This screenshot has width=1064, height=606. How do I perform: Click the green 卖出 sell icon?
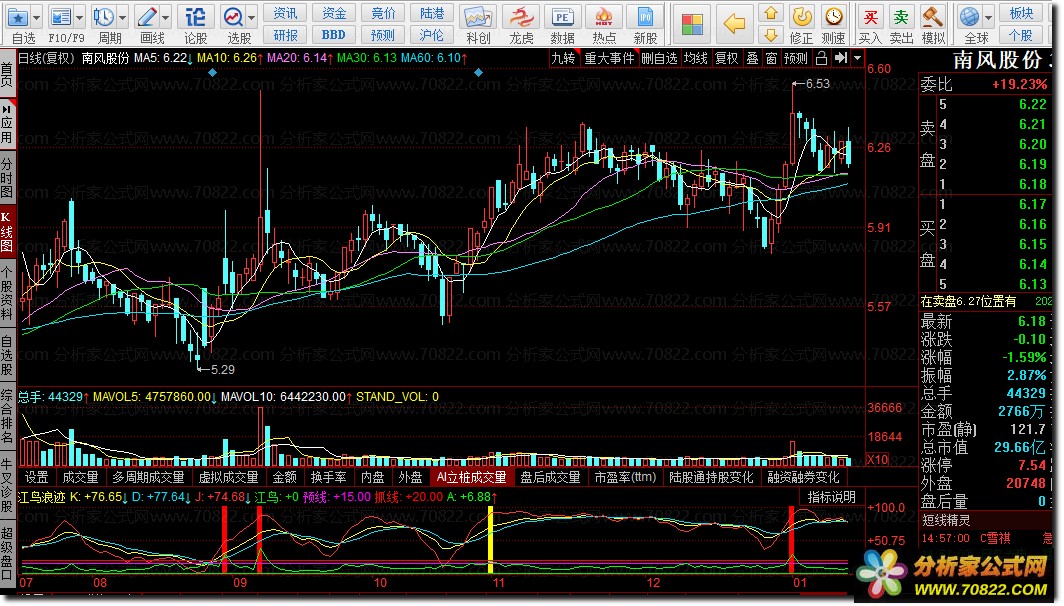901,17
